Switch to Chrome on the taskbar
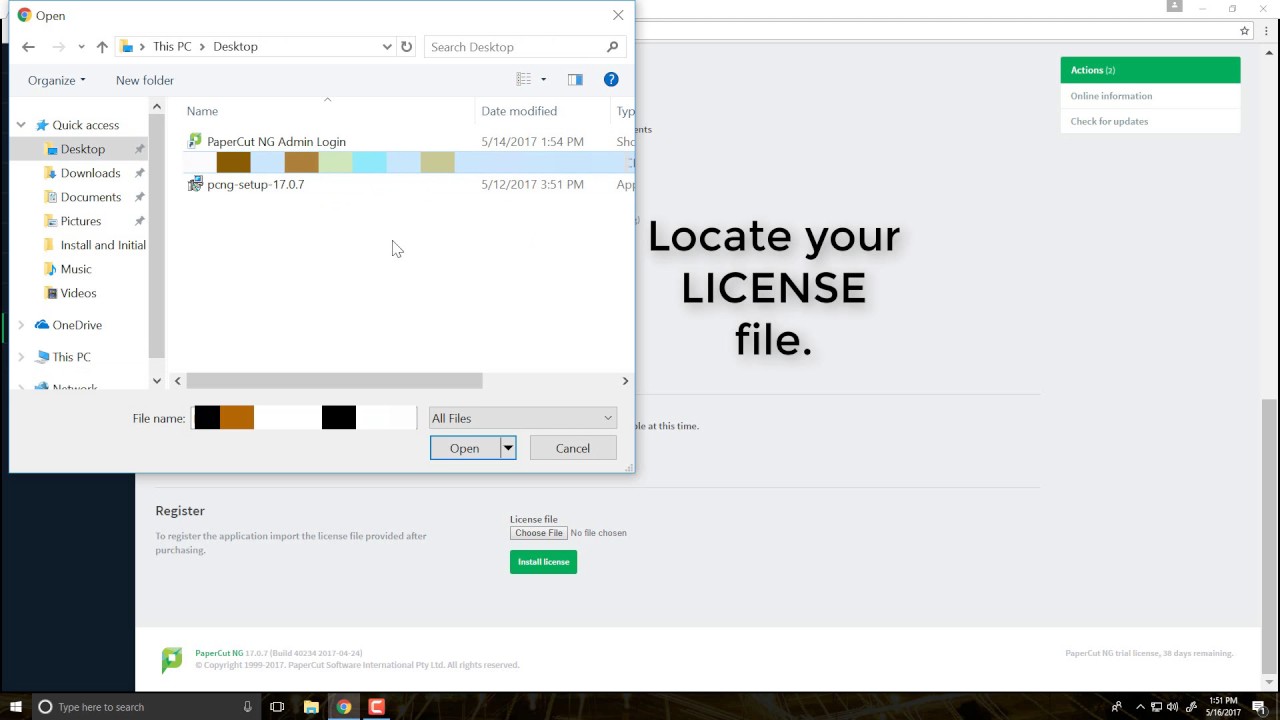1280x720 pixels. tap(344, 707)
